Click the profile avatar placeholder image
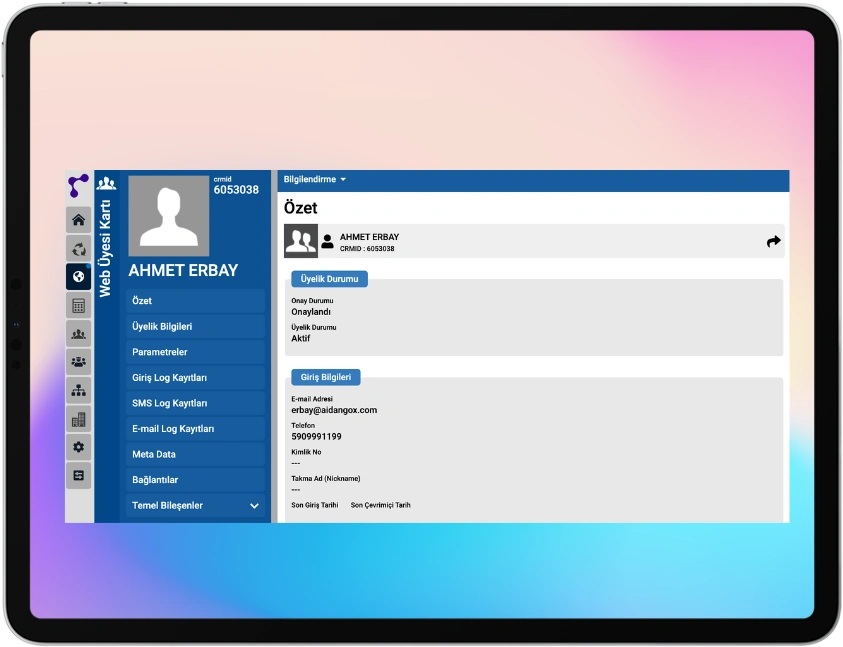The width and height of the screenshot is (843, 647). 168,215
